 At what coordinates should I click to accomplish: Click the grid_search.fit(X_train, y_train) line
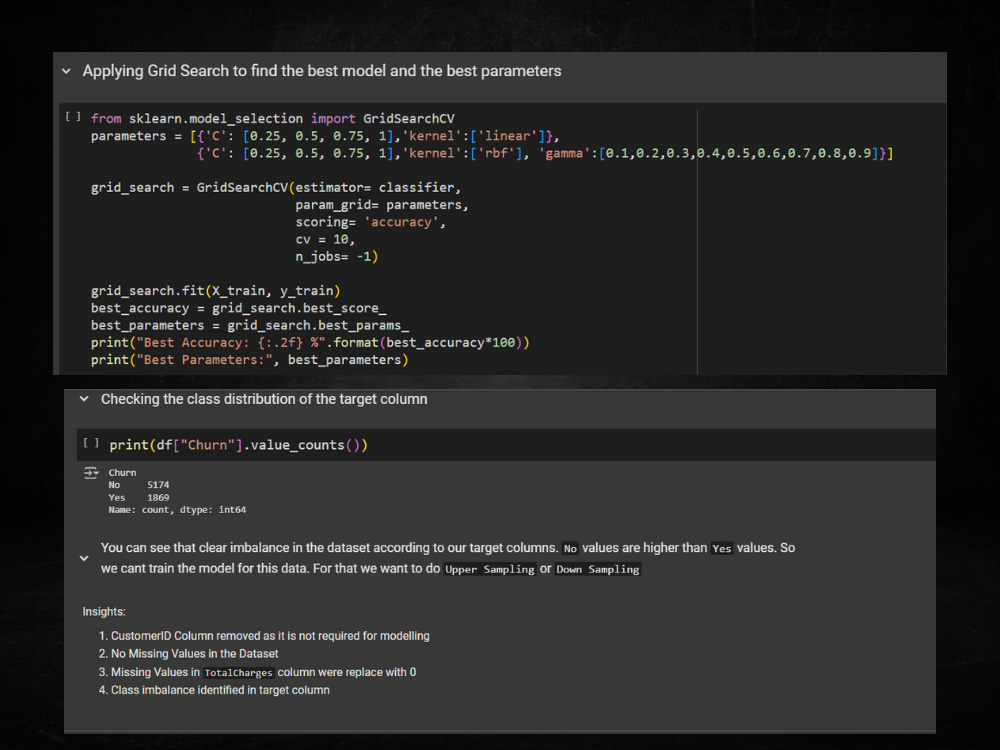click(x=216, y=291)
